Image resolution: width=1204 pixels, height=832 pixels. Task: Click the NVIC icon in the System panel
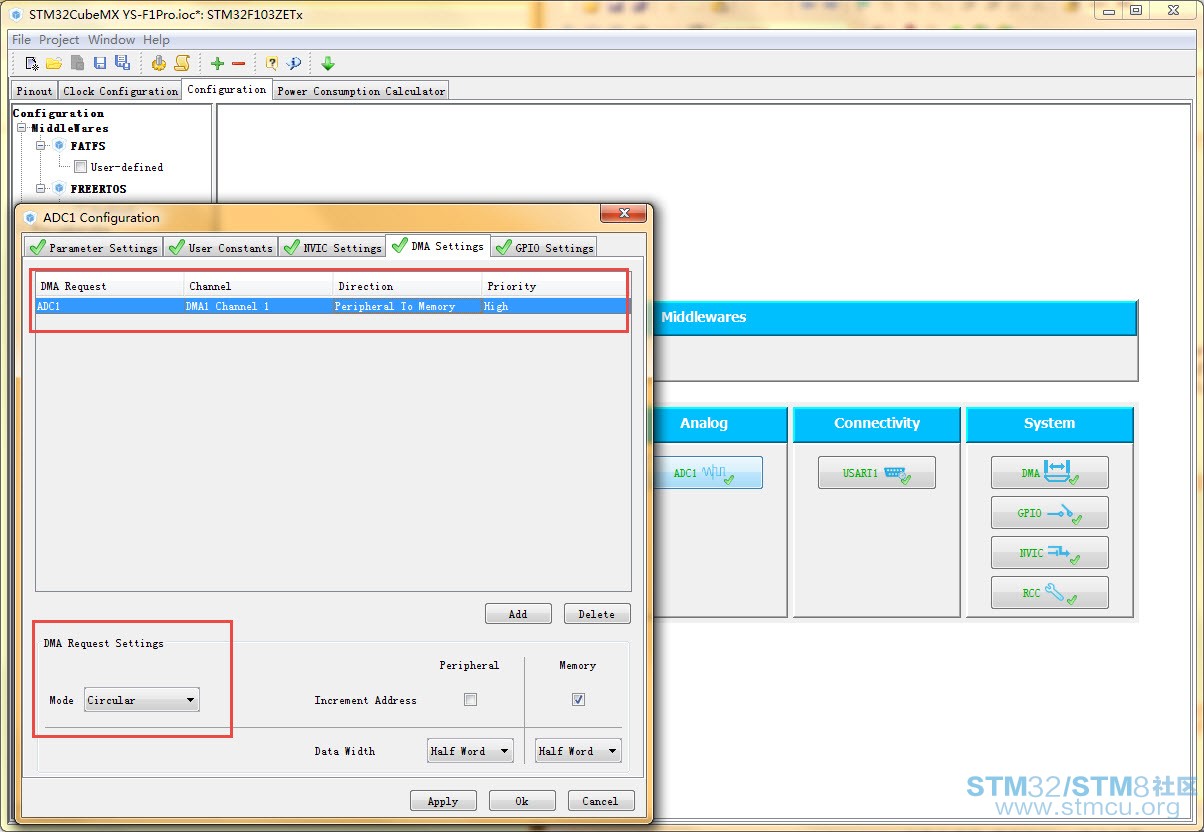pyautogui.click(x=1062, y=553)
